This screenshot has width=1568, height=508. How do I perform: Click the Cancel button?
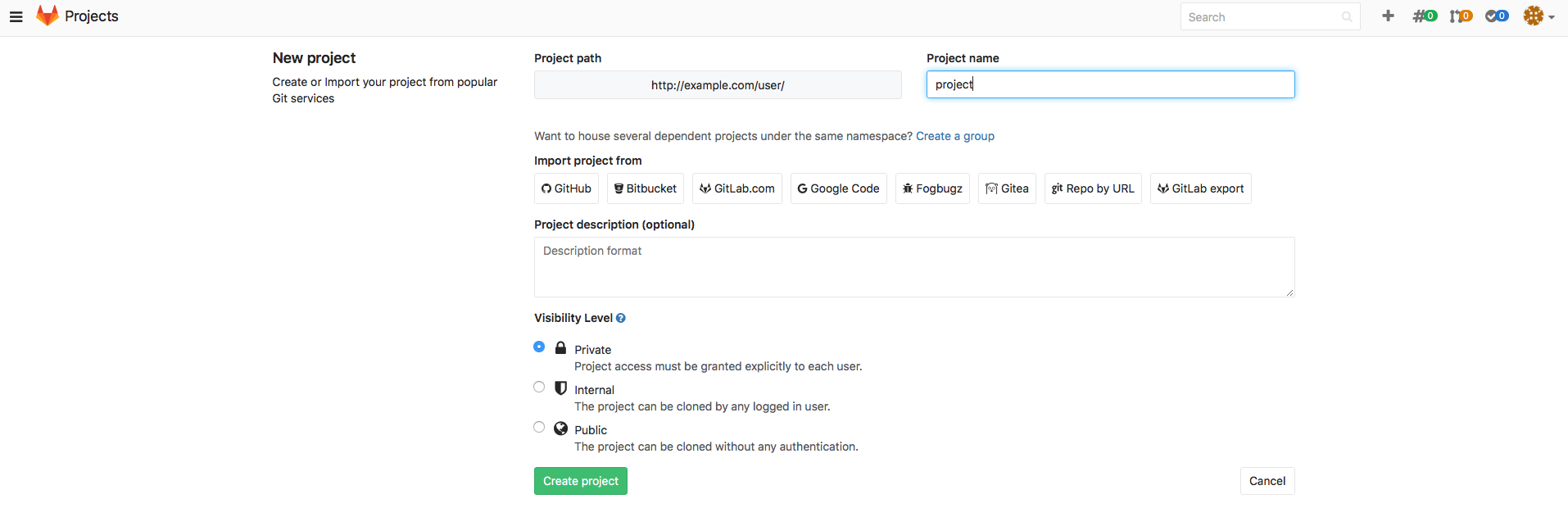[x=1267, y=481]
